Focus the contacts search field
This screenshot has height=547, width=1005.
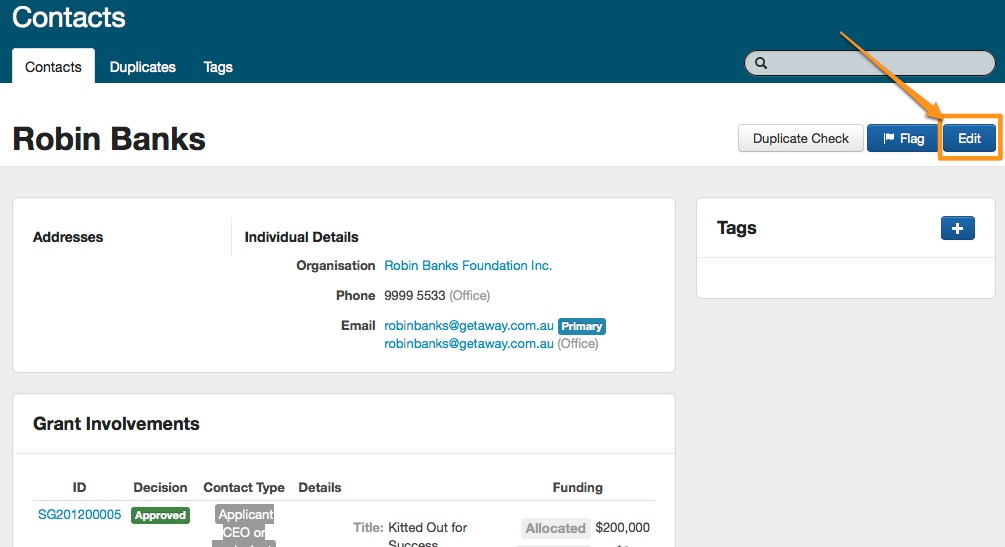click(880, 63)
